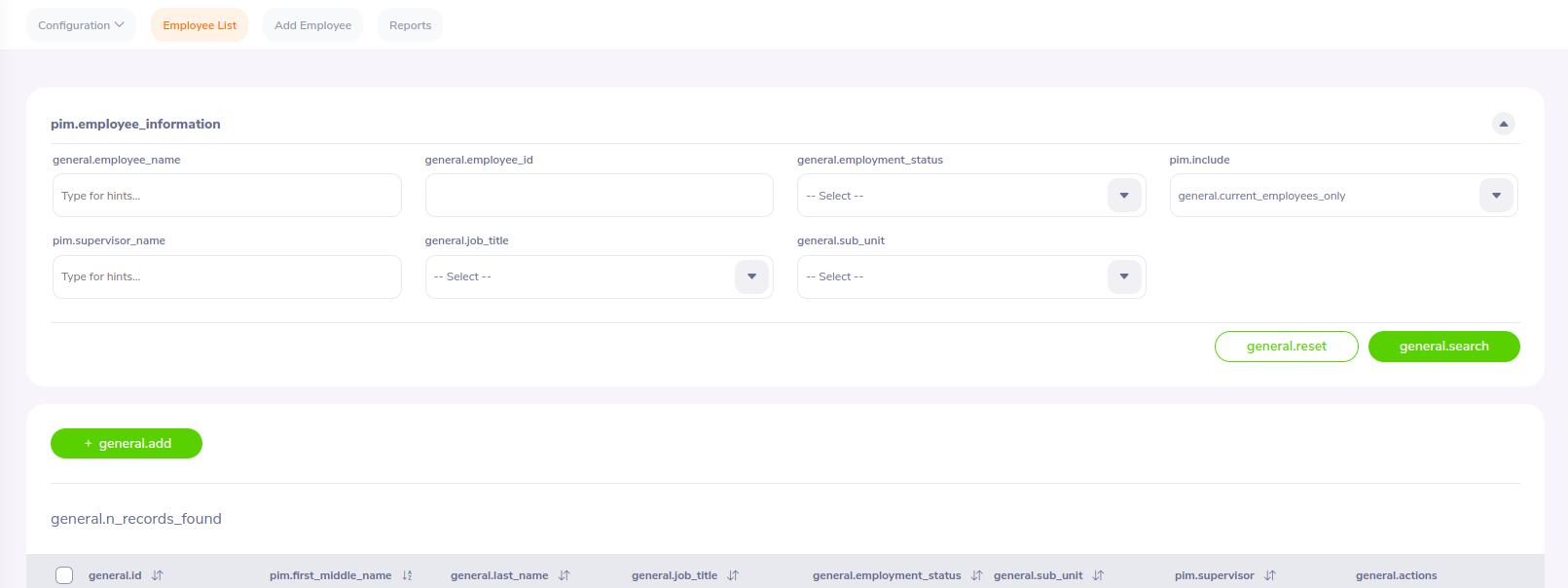Open the pim.include dropdown
Image resolution: width=1568 pixels, height=588 pixels.
[1343, 196]
